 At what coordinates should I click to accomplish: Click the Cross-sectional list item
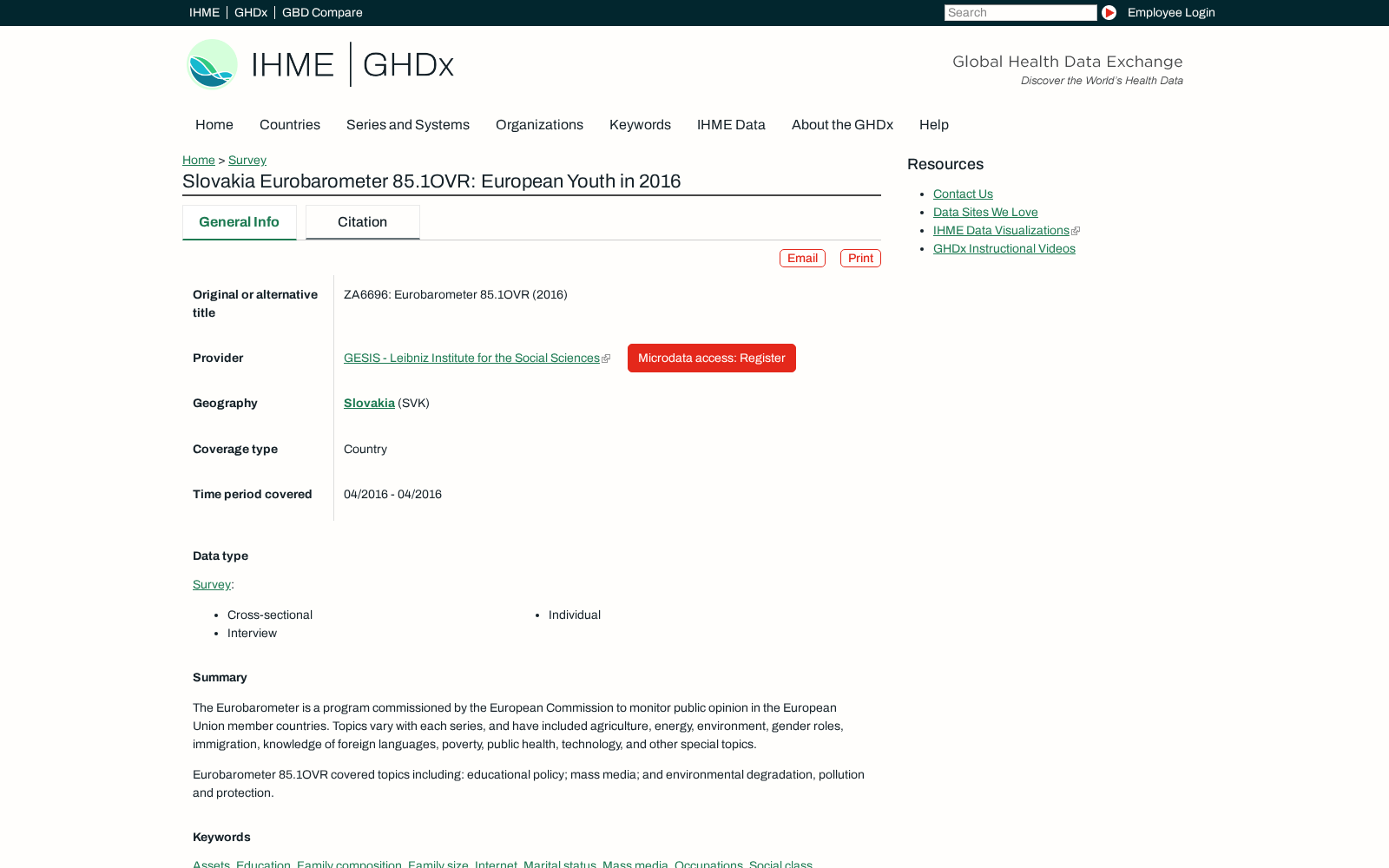point(270,615)
